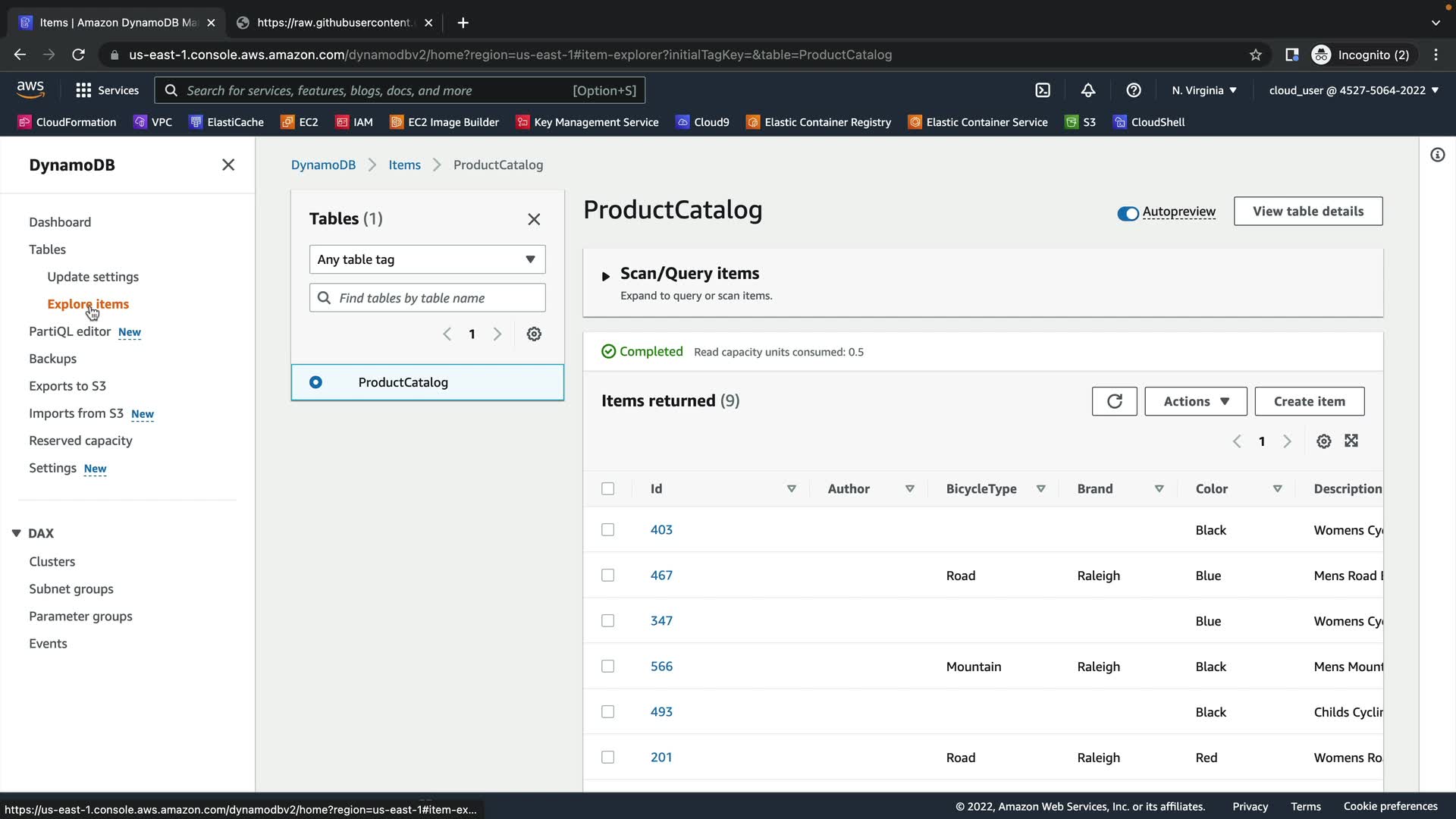The width and height of the screenshot is (1456, 819).
Task: Check the box for item 403
Action: [607, 530]
